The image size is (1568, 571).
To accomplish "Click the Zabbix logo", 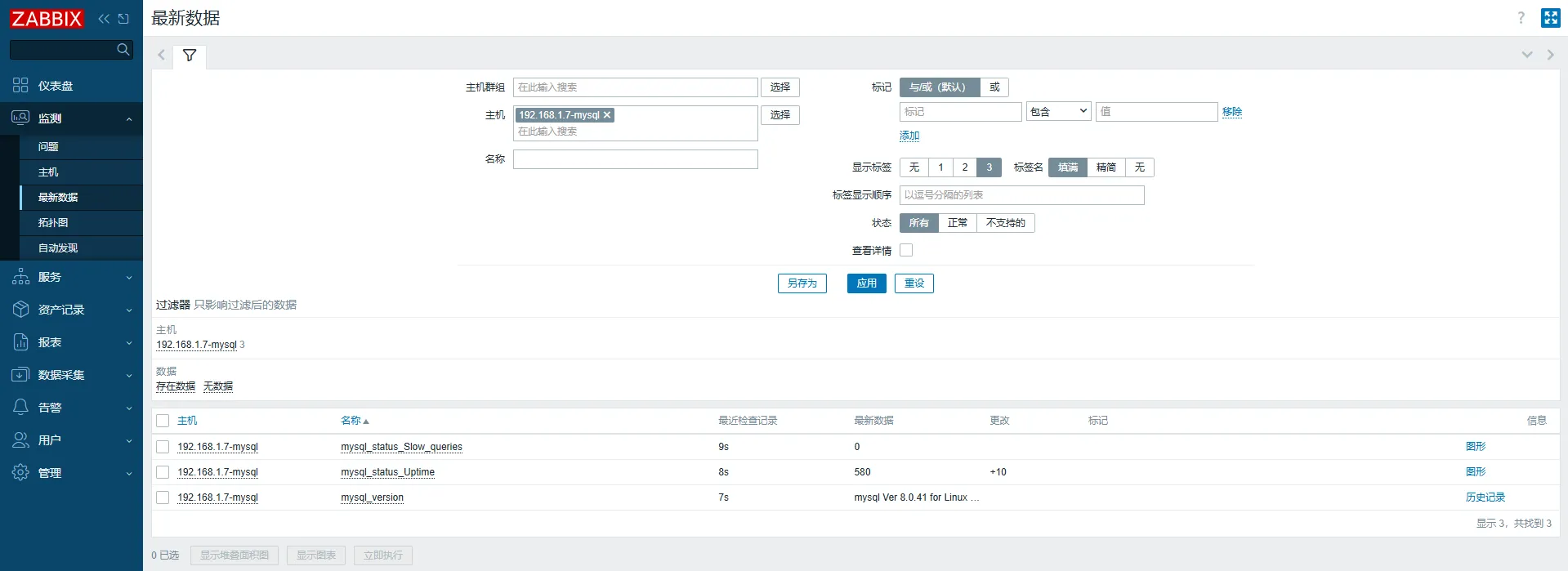I will pos(47,18).
